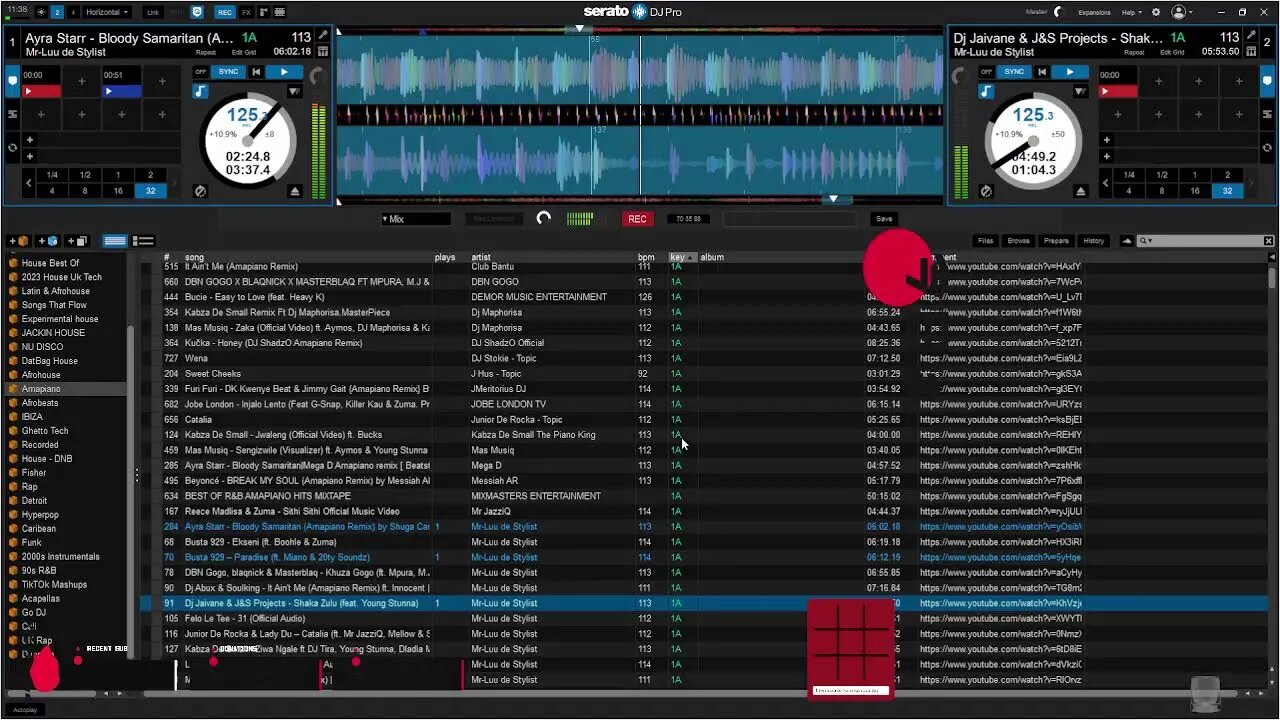Click deck 1 slip mode icon
Screen dimensions: 1280x720
[x=200, y=191]
